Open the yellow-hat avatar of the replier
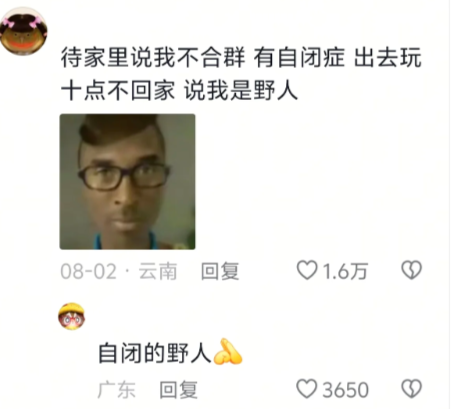This screenshot has width=454, height=409. click(72, 316)
